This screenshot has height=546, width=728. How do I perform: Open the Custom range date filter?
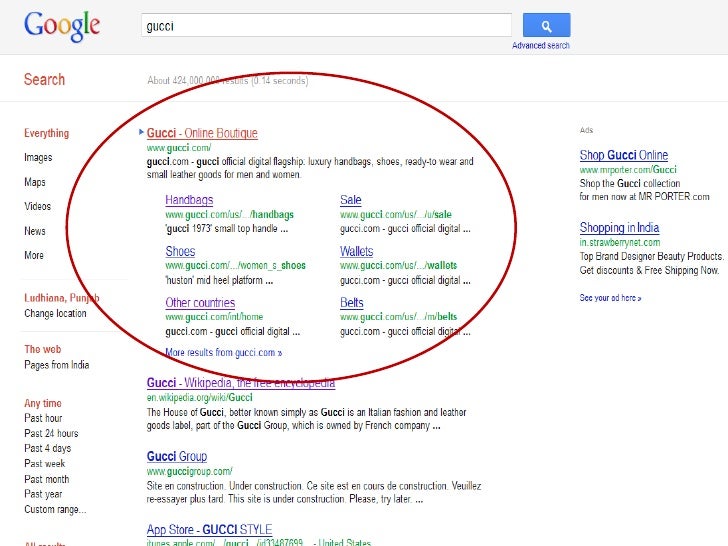coord(55,509)
